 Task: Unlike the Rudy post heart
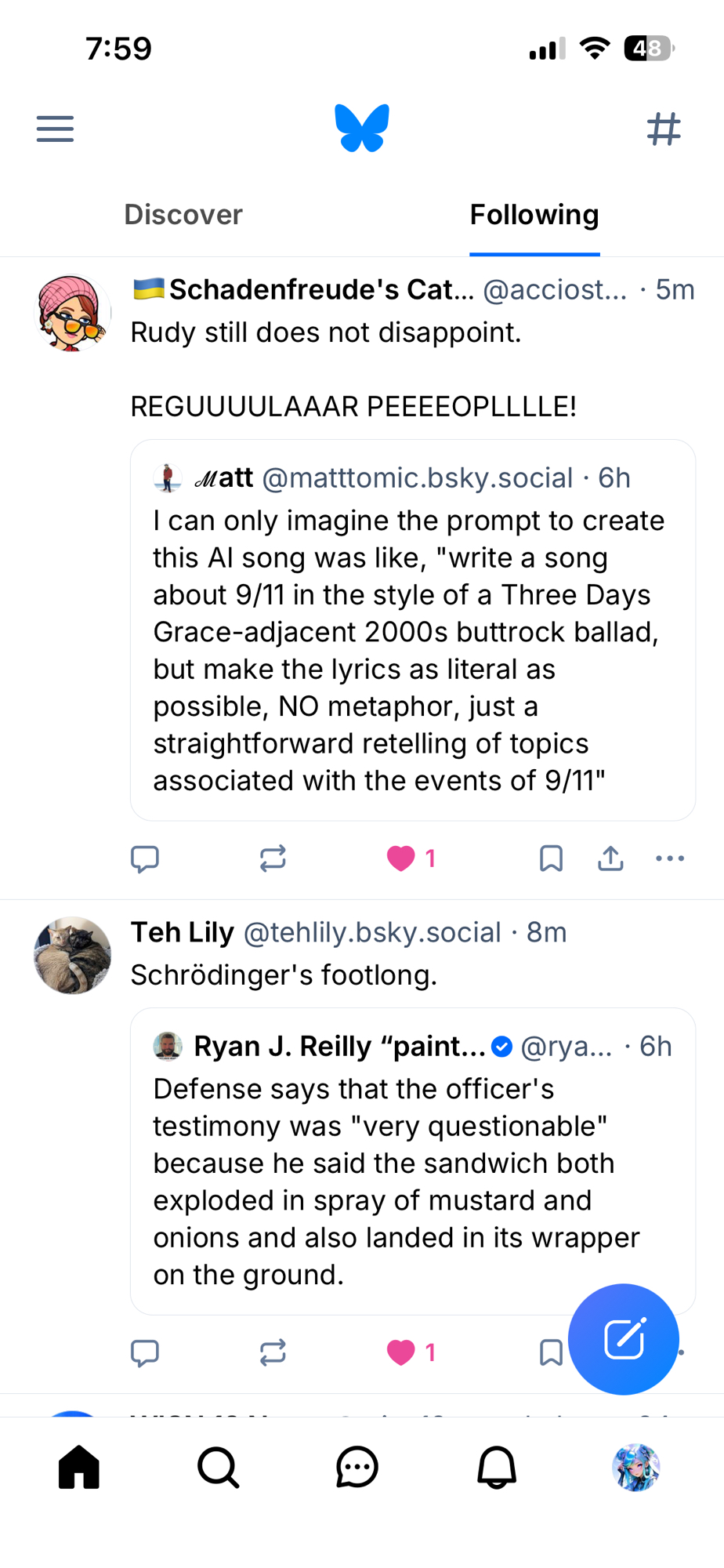click(401, 858)
